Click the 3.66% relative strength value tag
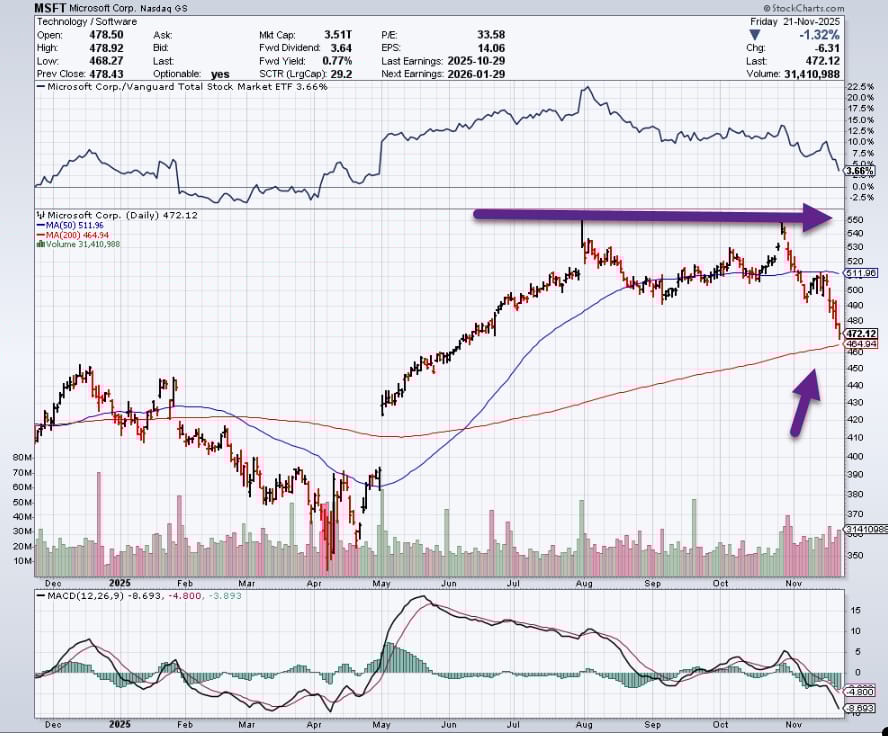This screenshot has width=888, height=736. pos(860,170)
